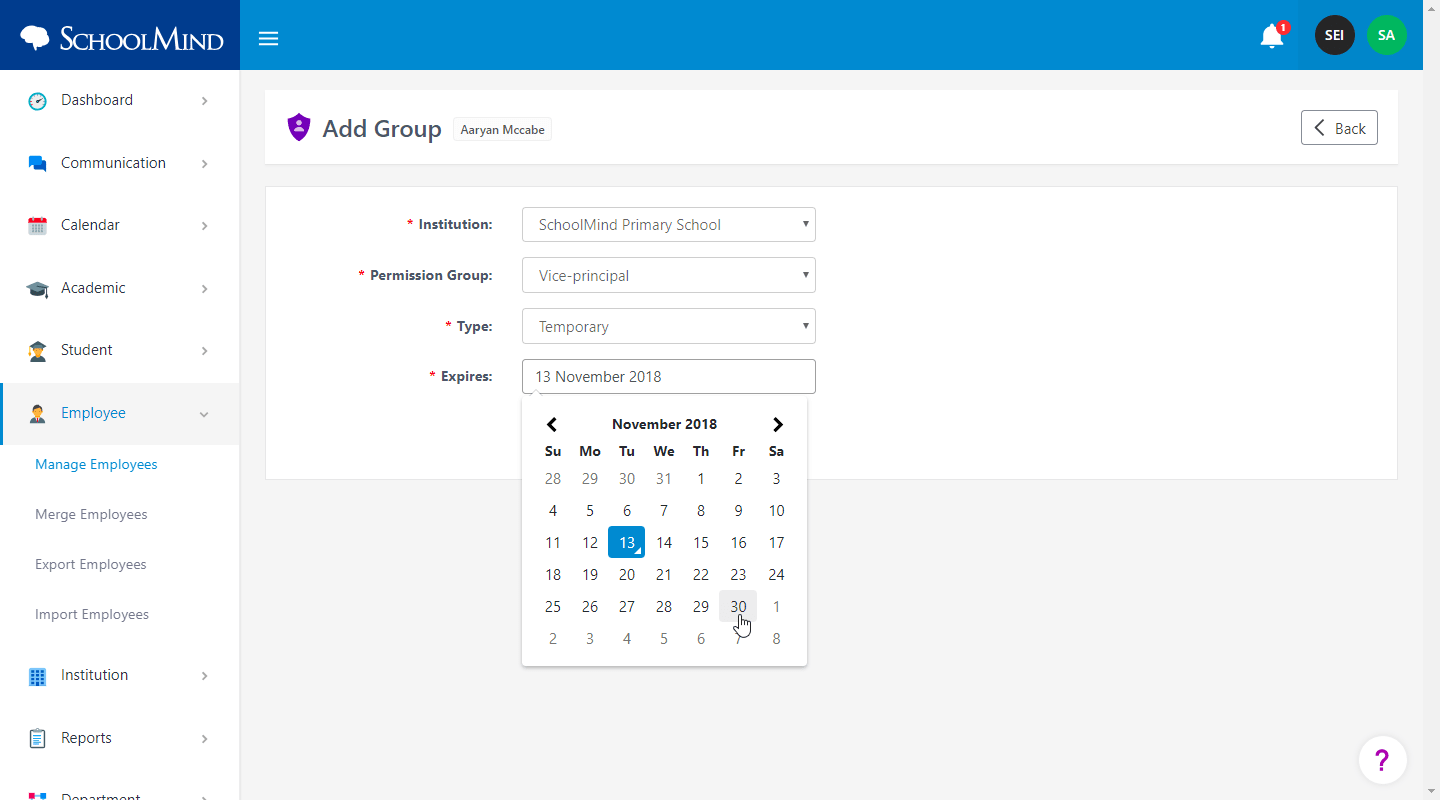Pick November 16 in calendar

tap(738, 542)
